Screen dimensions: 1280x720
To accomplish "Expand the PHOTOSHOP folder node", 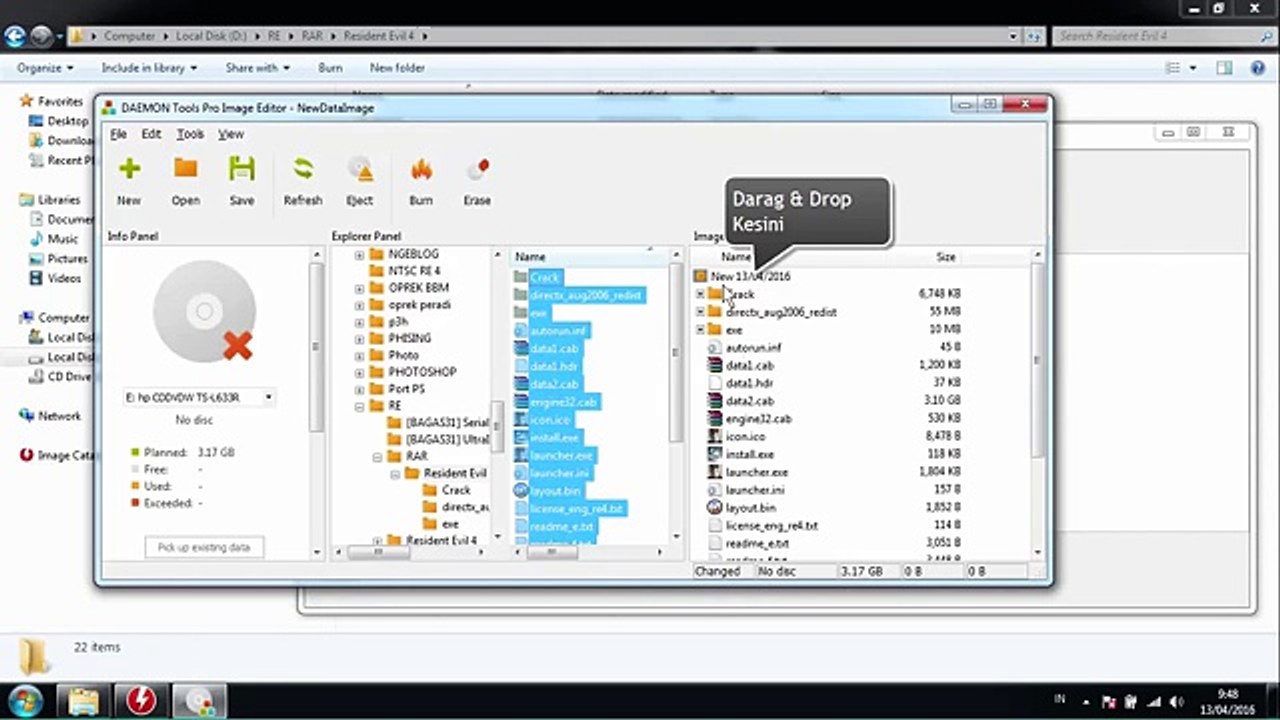I will pyautogui.click(x=359, y=372).
